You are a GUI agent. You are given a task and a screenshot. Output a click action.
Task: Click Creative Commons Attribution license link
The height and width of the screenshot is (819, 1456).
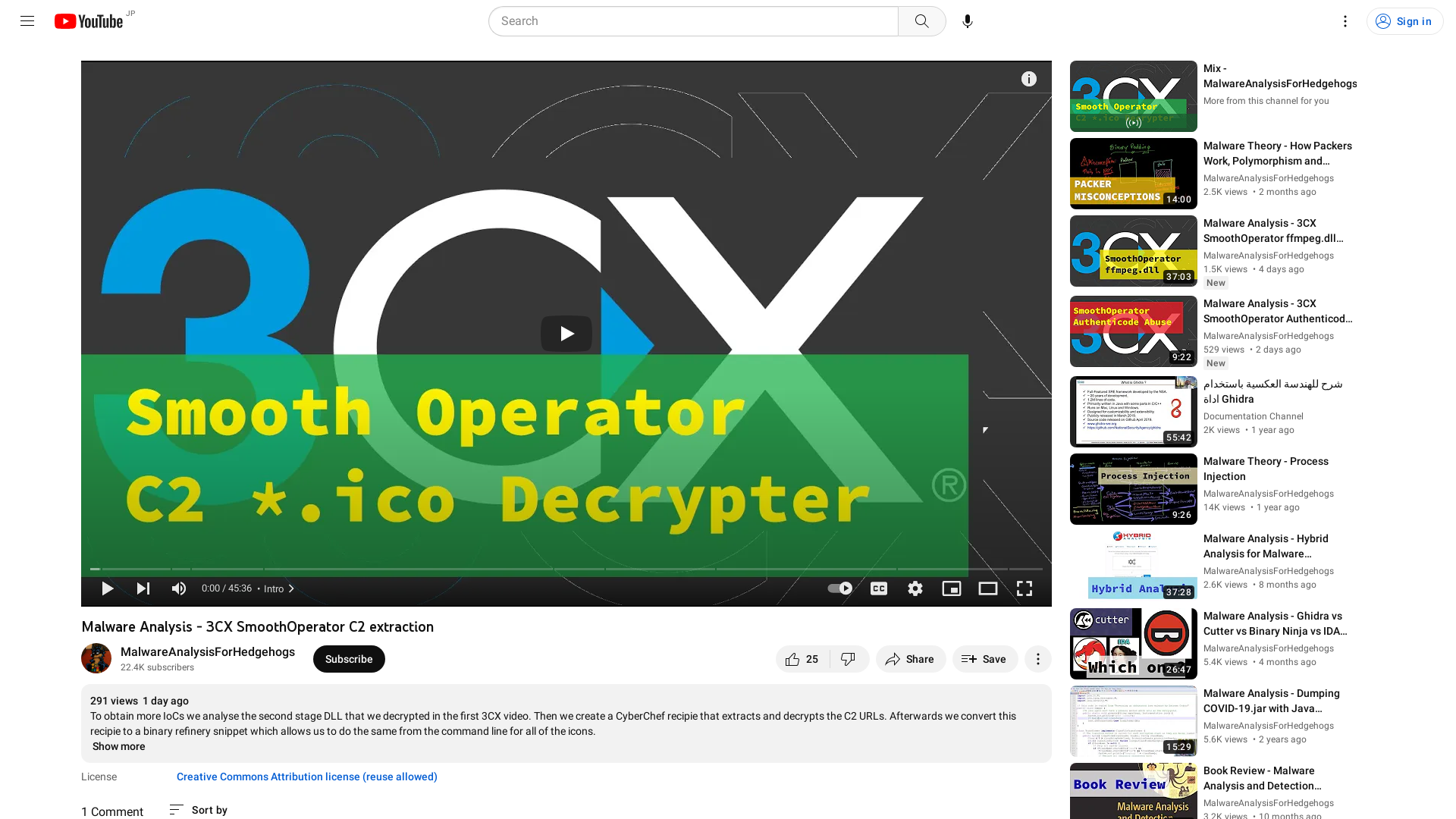pyautogui.click(x=306, y=776)
